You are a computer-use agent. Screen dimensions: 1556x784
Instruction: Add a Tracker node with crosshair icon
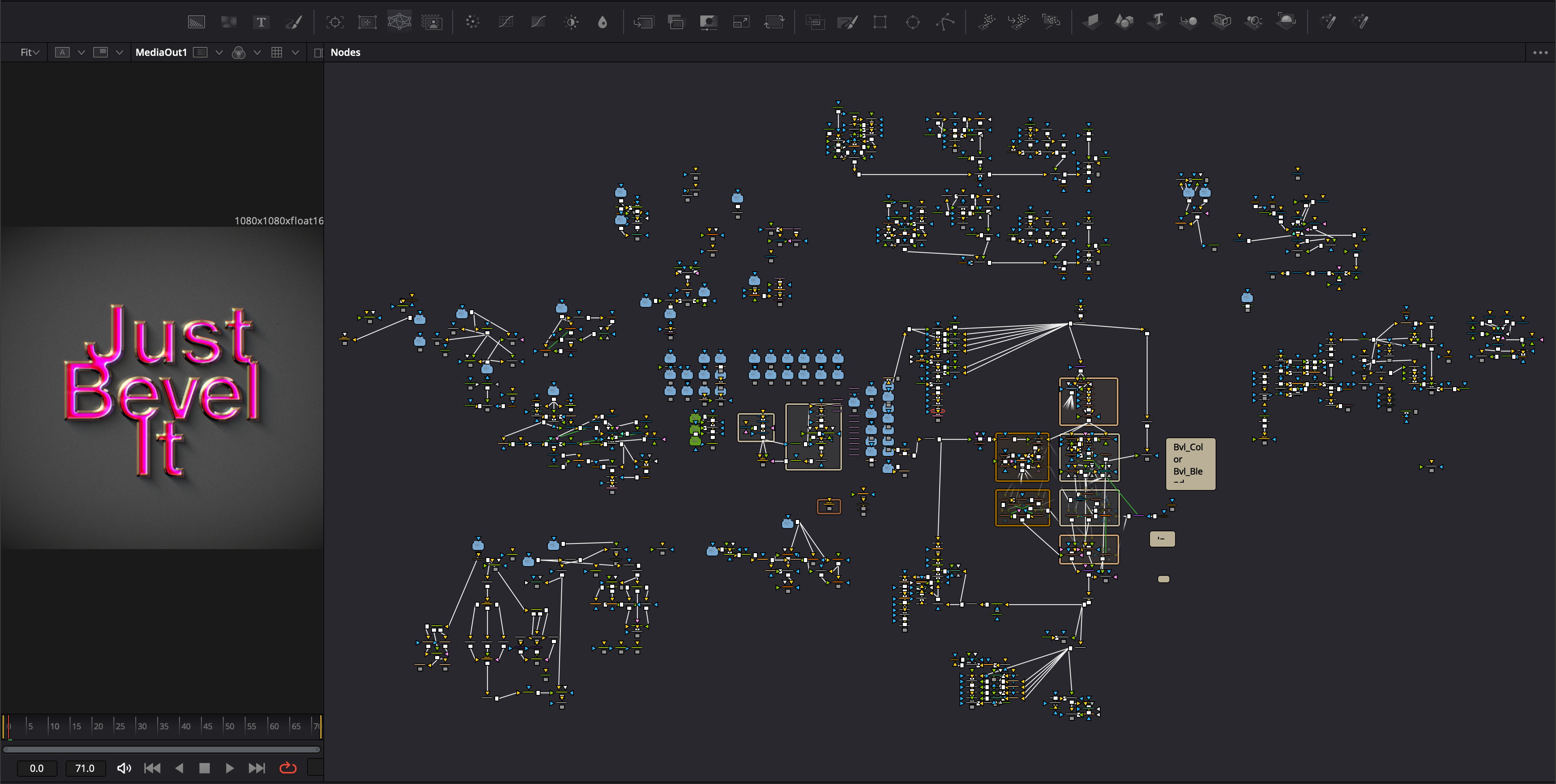coord(335,22)
